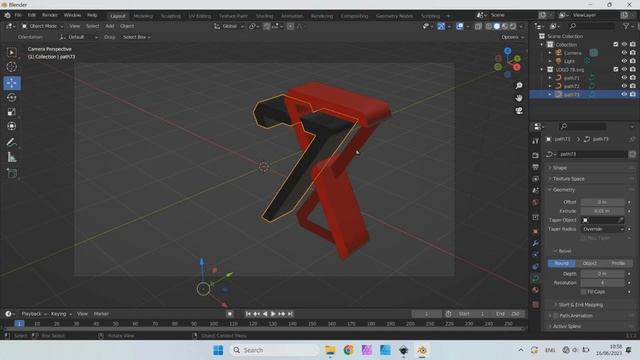Expand the Active Spline panel
The width and height of the screenshot is (640, 360).
[x=567, y=327]
